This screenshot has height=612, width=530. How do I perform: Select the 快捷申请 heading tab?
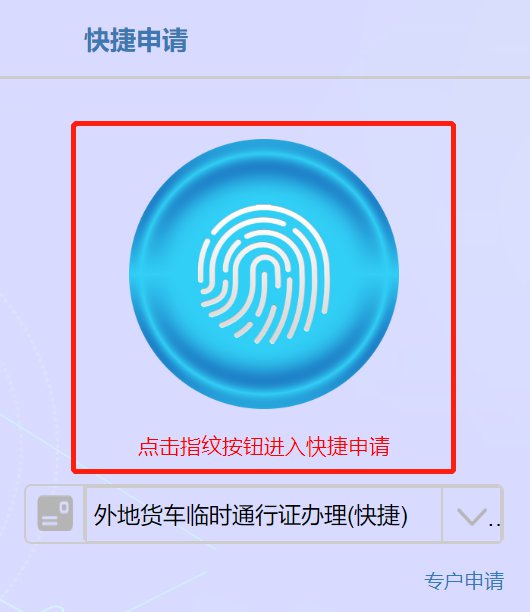tap(136, 40)
